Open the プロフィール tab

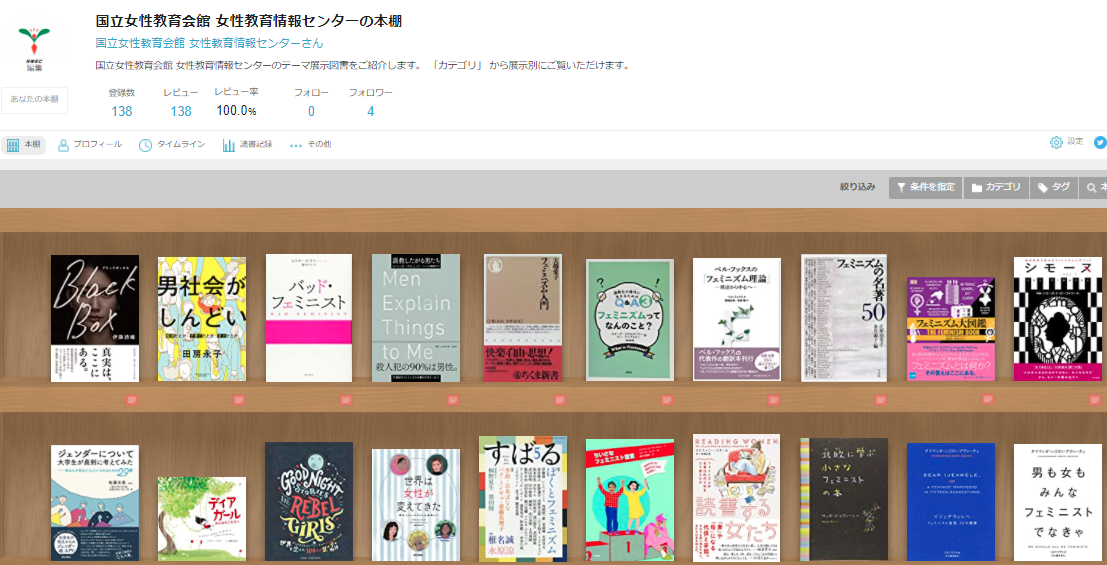[89, 145]
